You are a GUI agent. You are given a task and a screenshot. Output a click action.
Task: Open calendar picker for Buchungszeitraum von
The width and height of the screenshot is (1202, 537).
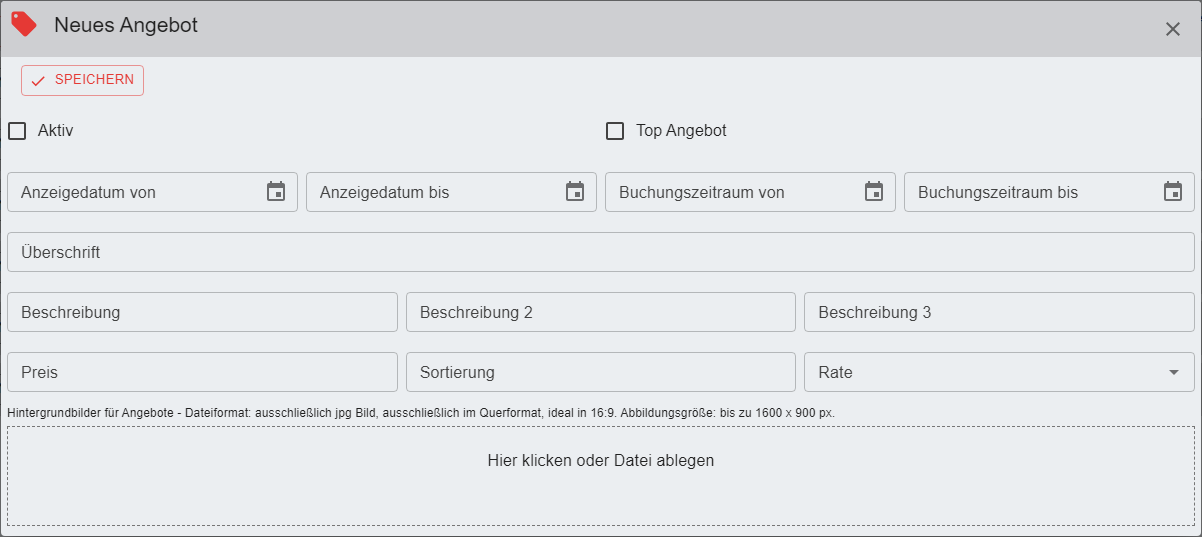point(874,192)
